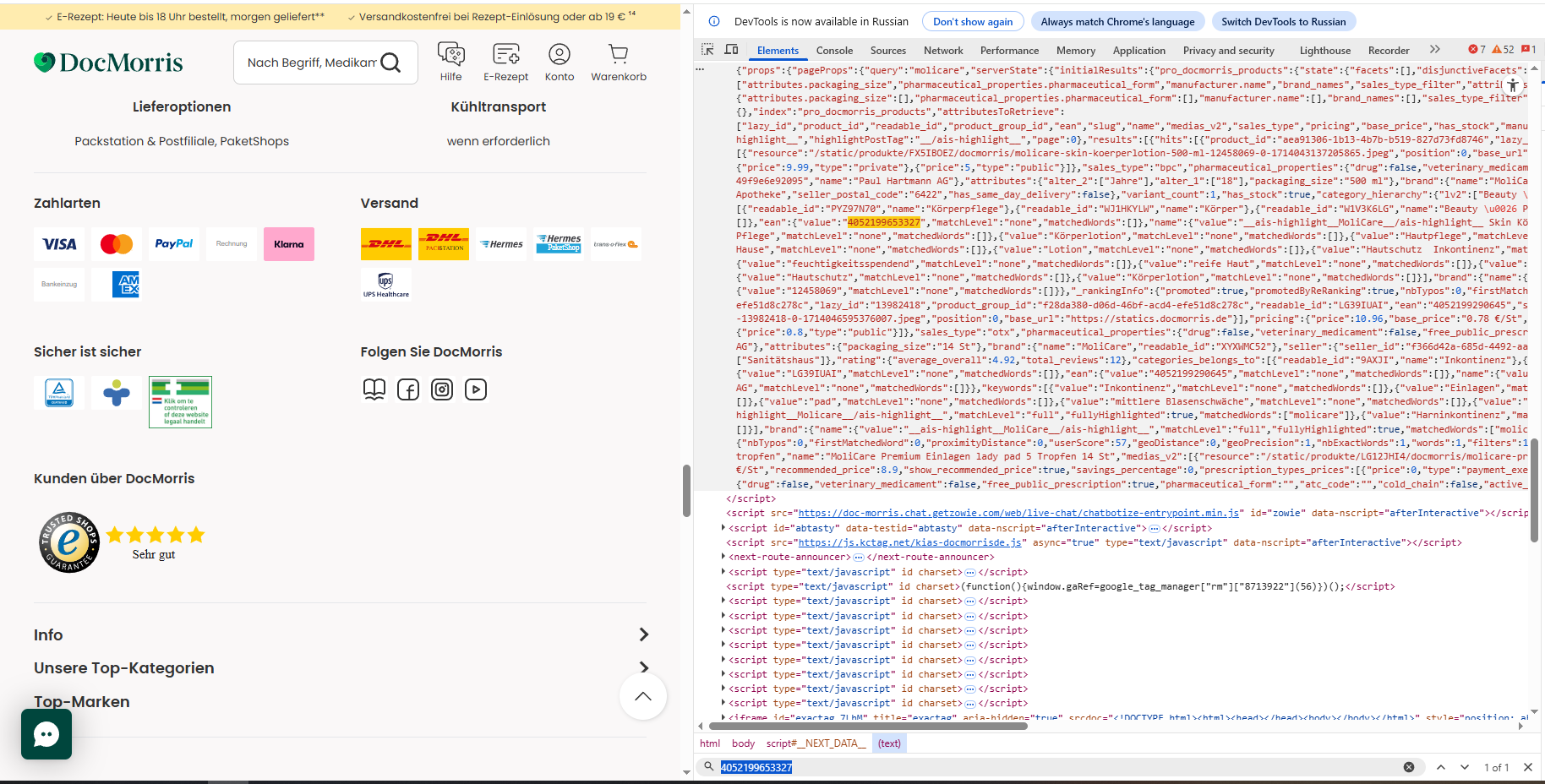
Task: Open the Recorder tab
Action: tap(1389, 51)
